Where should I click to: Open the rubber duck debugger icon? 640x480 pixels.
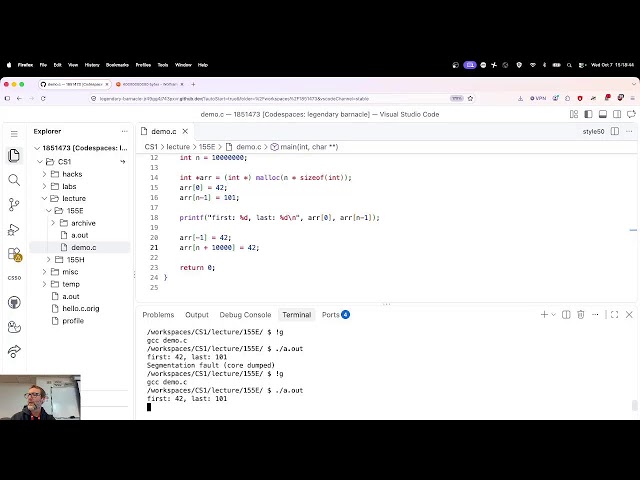pos(14,327)
